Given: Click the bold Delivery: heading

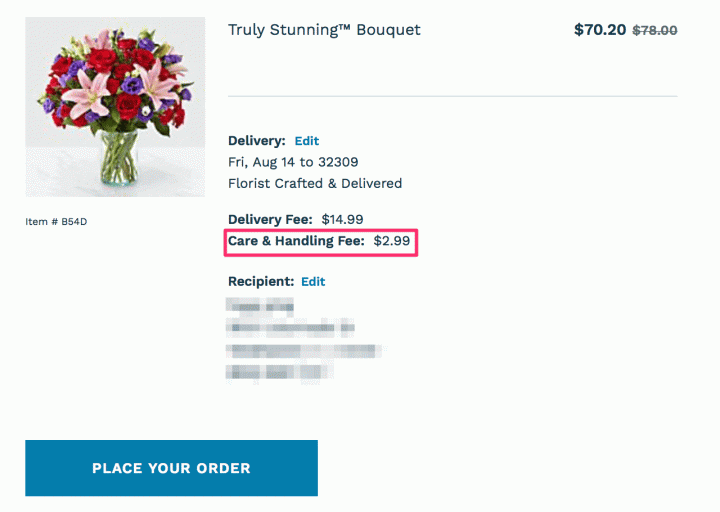Looking at the screenshot, I should coord(257,141).
